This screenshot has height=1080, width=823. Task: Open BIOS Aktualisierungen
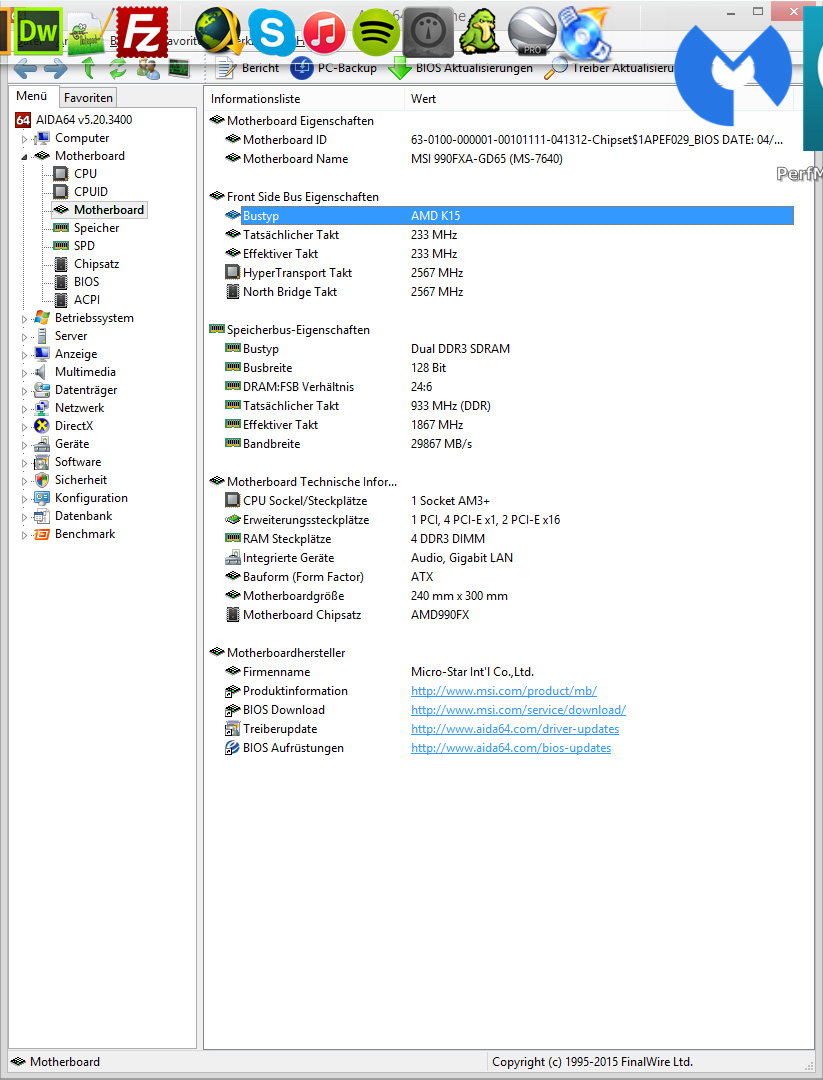pyautogui.click(x=460, y=68)
